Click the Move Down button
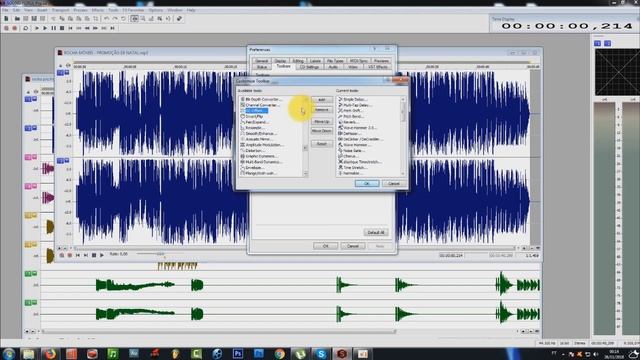 (322, 131)
